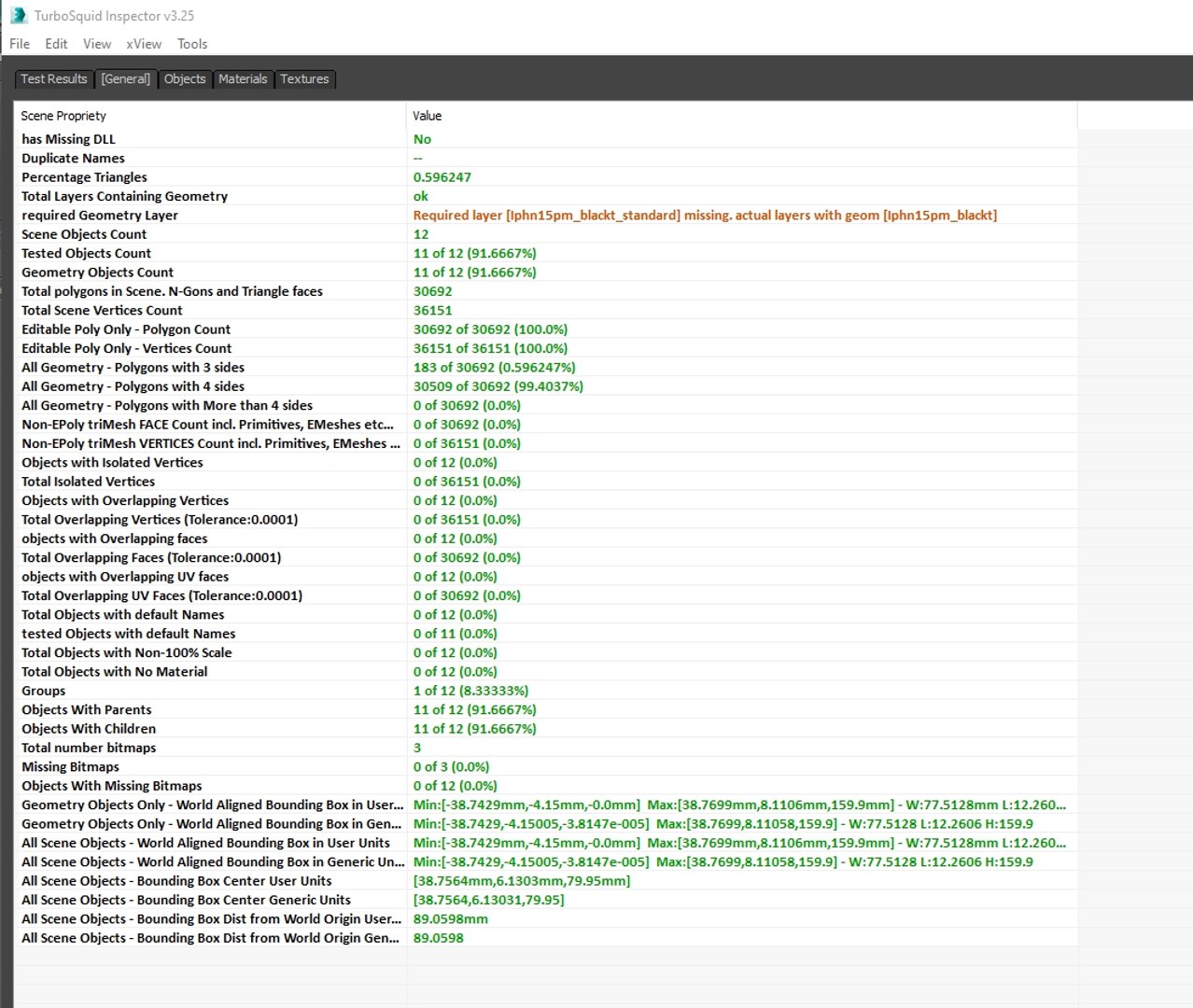This screenshot has width=1193, height=1008.
Task: Click the Scene Propriety column header
Action: pos(211,116)
